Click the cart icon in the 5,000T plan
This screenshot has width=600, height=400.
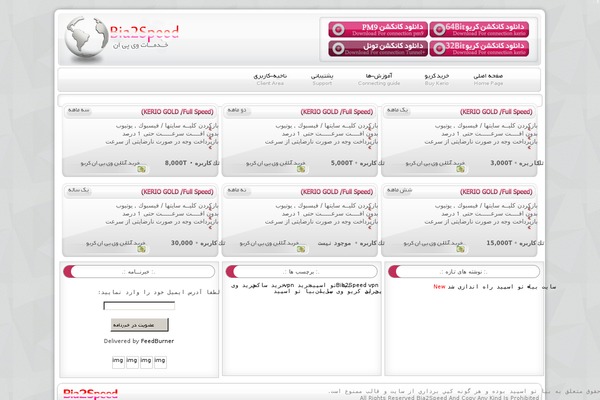[x=301, y=169]
